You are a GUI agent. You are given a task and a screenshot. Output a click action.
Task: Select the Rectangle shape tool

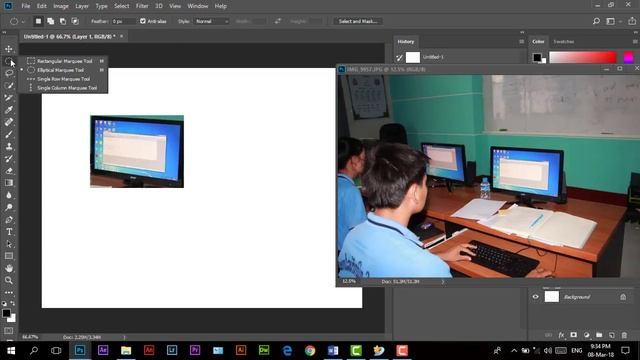tap(9, 256)
